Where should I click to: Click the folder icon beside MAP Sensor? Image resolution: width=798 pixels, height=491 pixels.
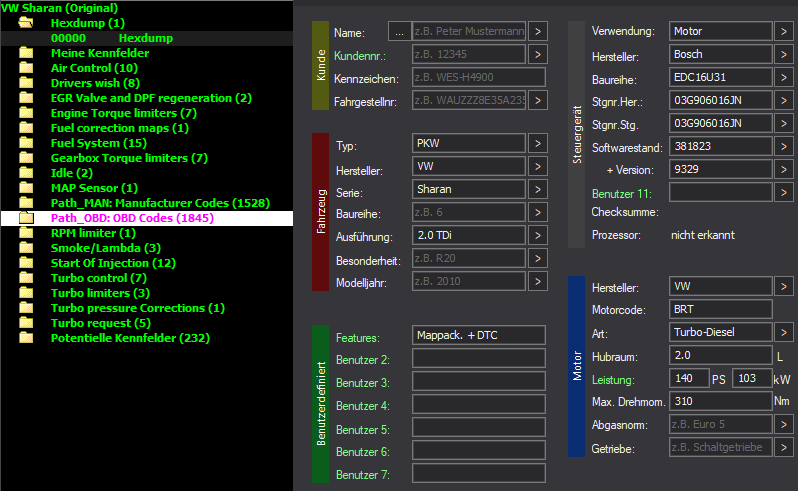coord(27,188)
